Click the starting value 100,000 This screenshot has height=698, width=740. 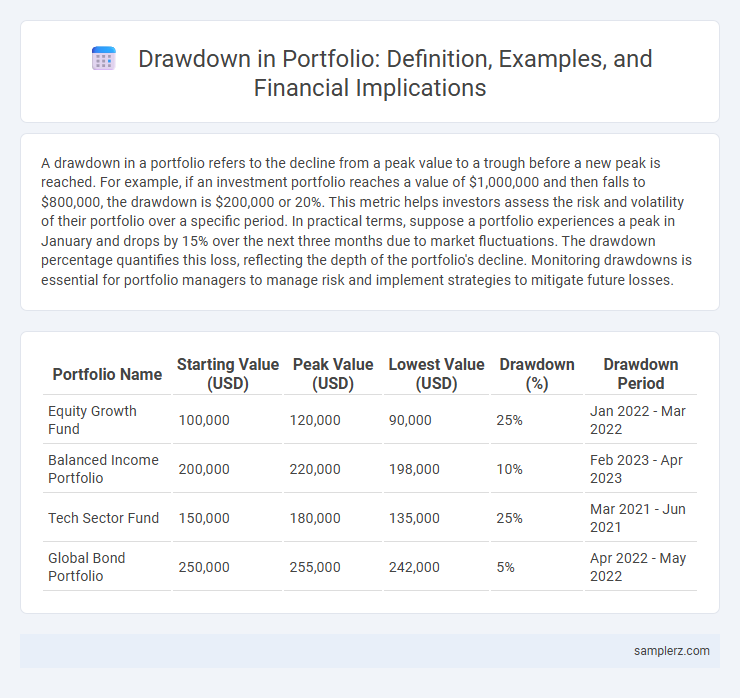[204, 420]
